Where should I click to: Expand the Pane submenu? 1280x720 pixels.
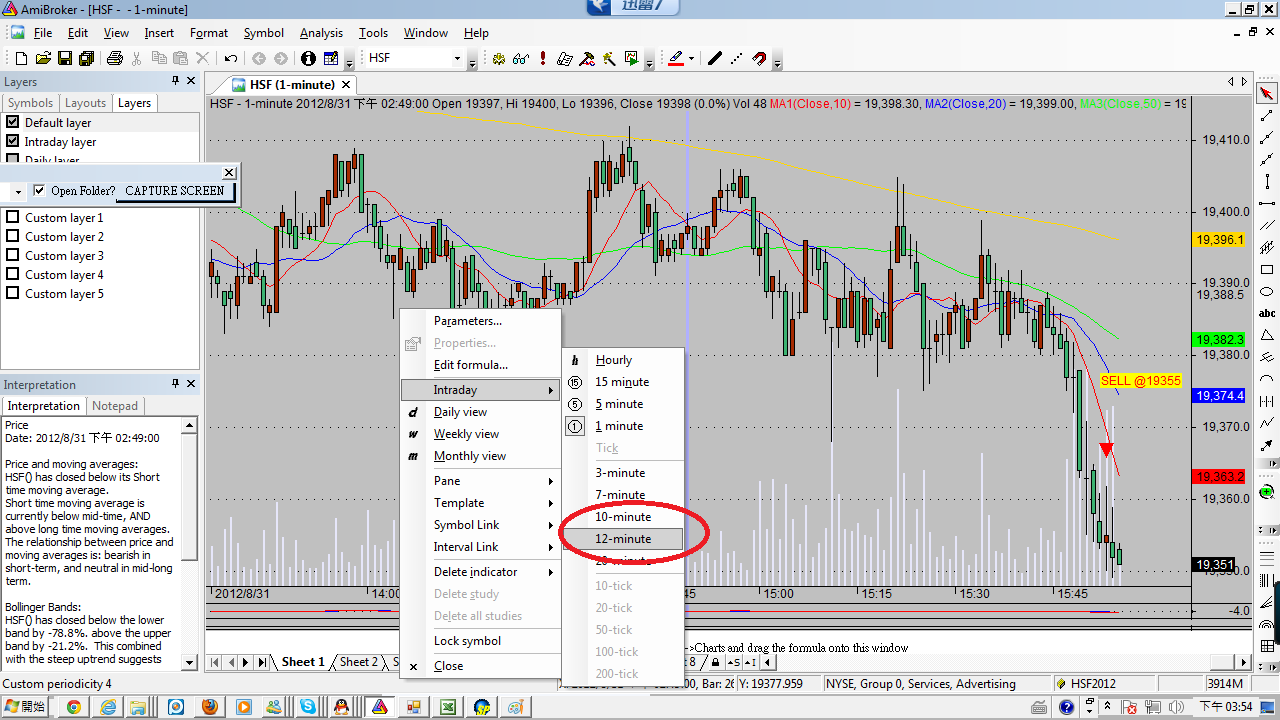pyautogui.click(x=479, y=480)
